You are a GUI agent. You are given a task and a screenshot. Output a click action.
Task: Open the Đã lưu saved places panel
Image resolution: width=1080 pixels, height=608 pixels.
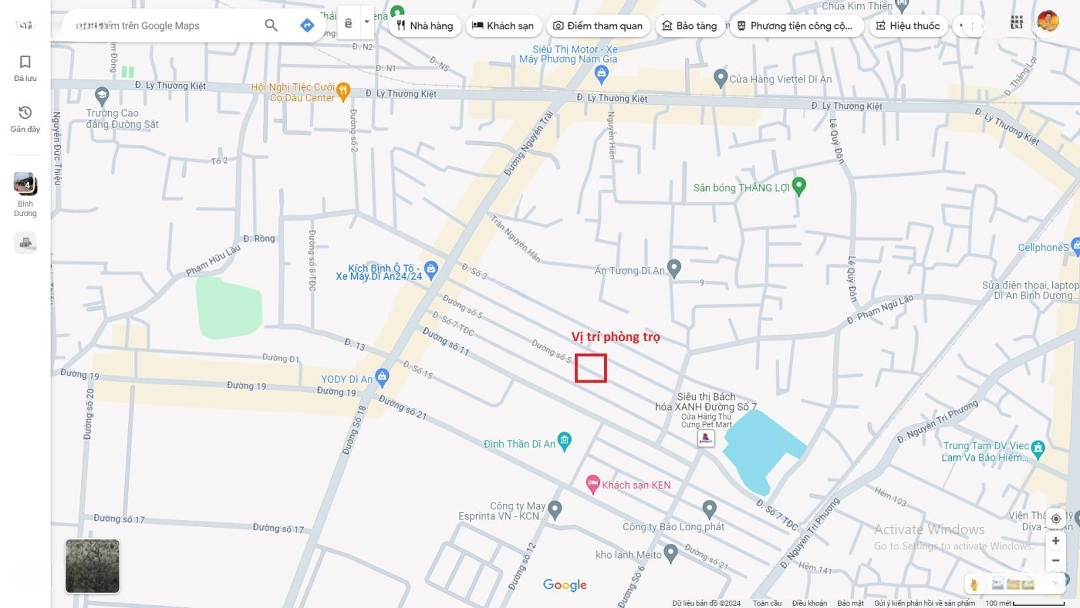pyautogui.click(x=25, y=68)
